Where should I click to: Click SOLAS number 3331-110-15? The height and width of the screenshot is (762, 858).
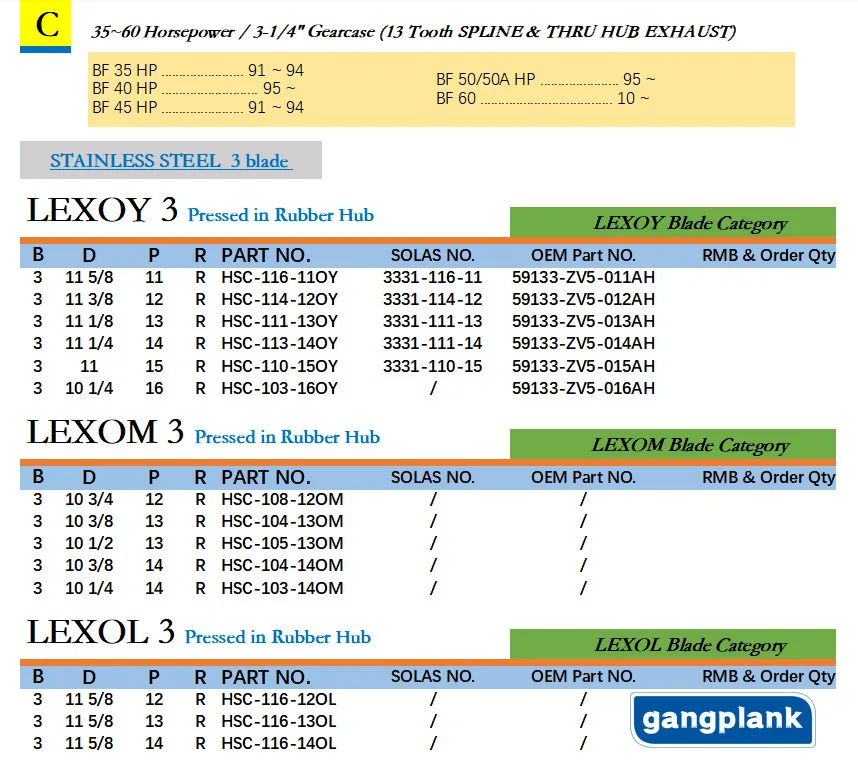[432, 366]
